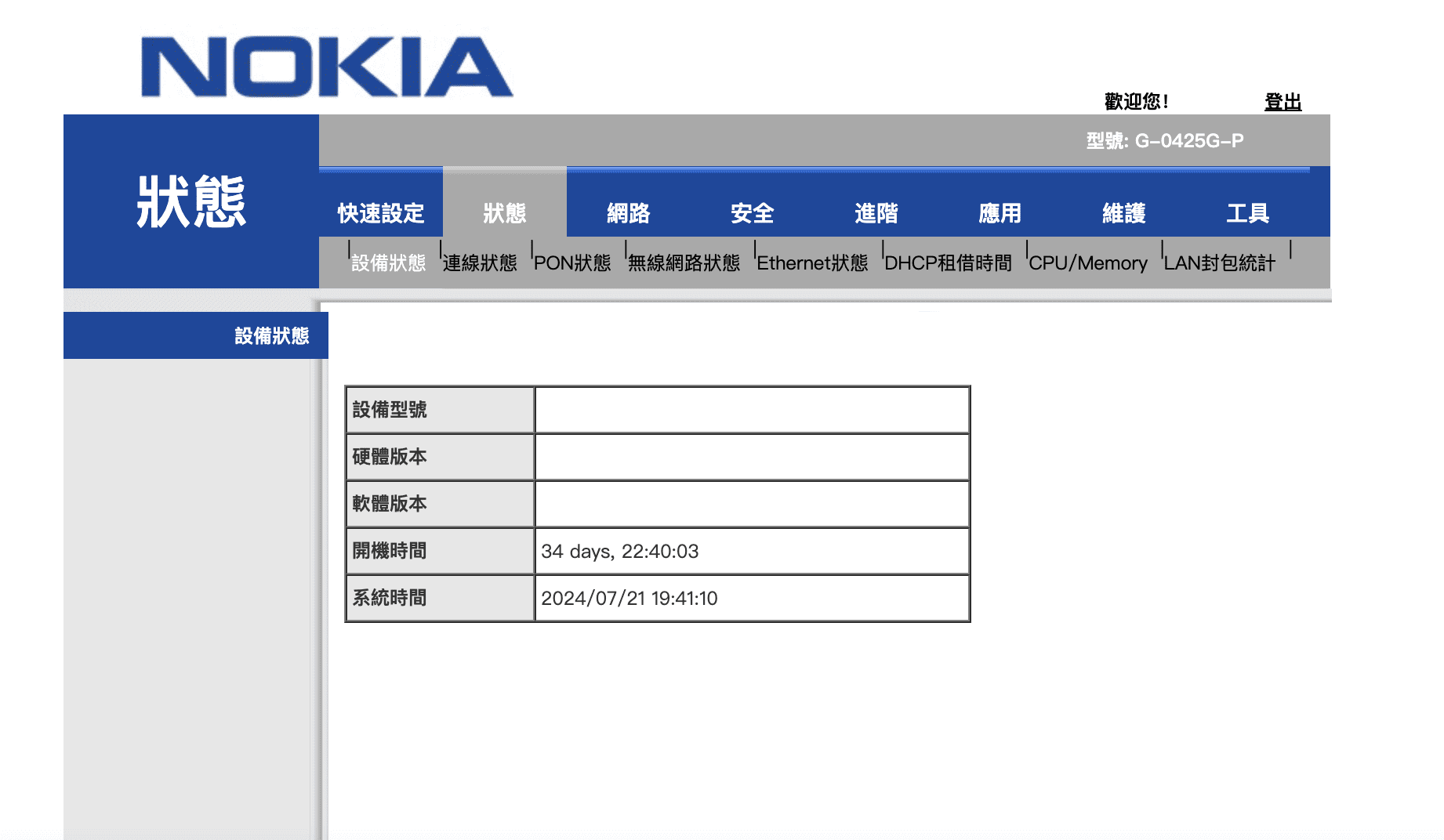Click the 軟體版本 row label
This screenshot has width=1444, height=840.
coord(390,504)
